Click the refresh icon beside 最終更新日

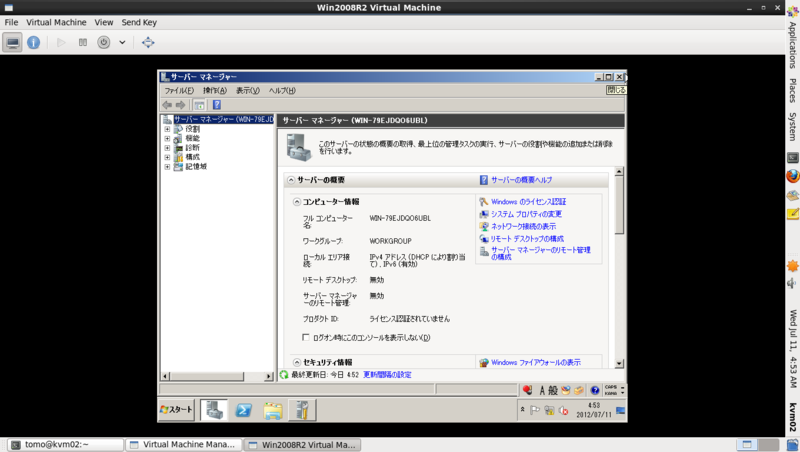point(284,375)
